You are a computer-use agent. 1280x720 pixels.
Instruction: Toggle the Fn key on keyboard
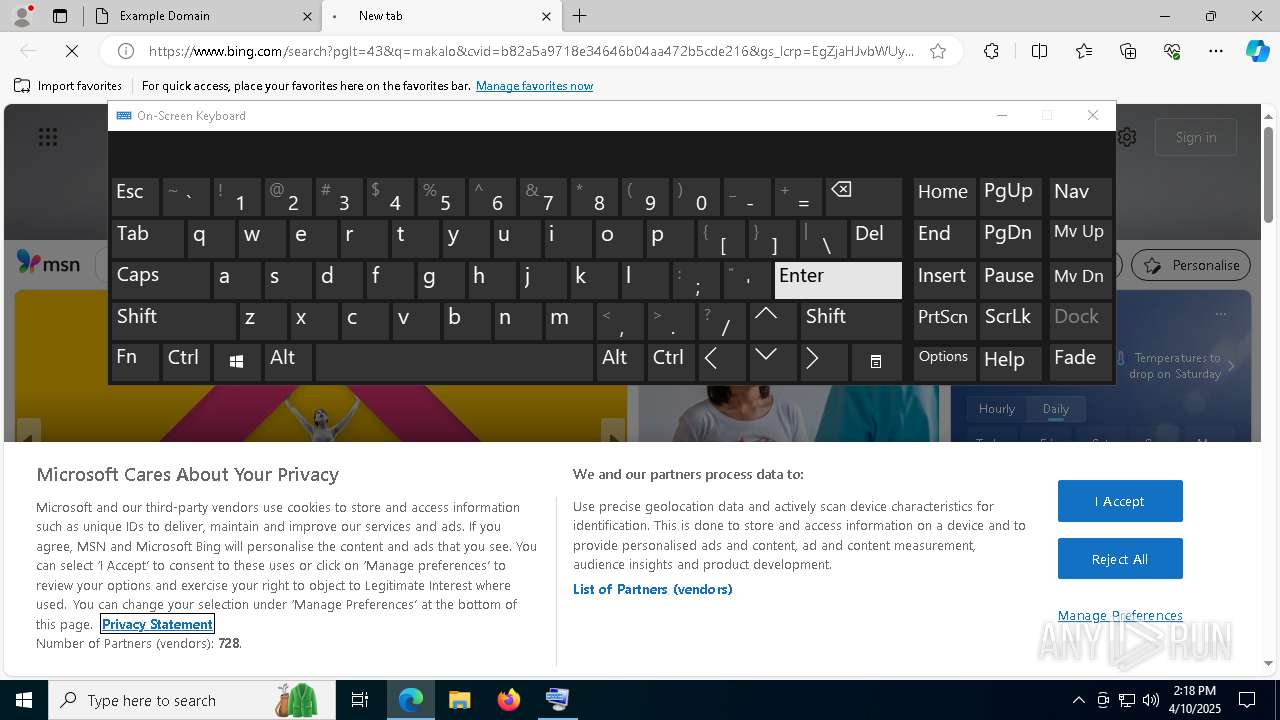[x=135, y=362]
